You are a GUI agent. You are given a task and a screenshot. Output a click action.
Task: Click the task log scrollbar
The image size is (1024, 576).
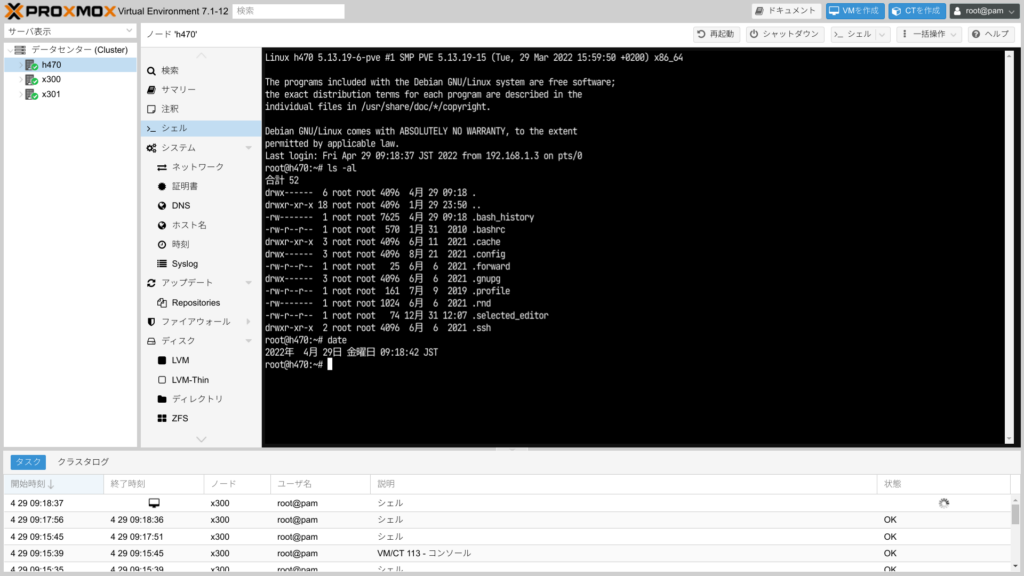tap(1015, 532)
